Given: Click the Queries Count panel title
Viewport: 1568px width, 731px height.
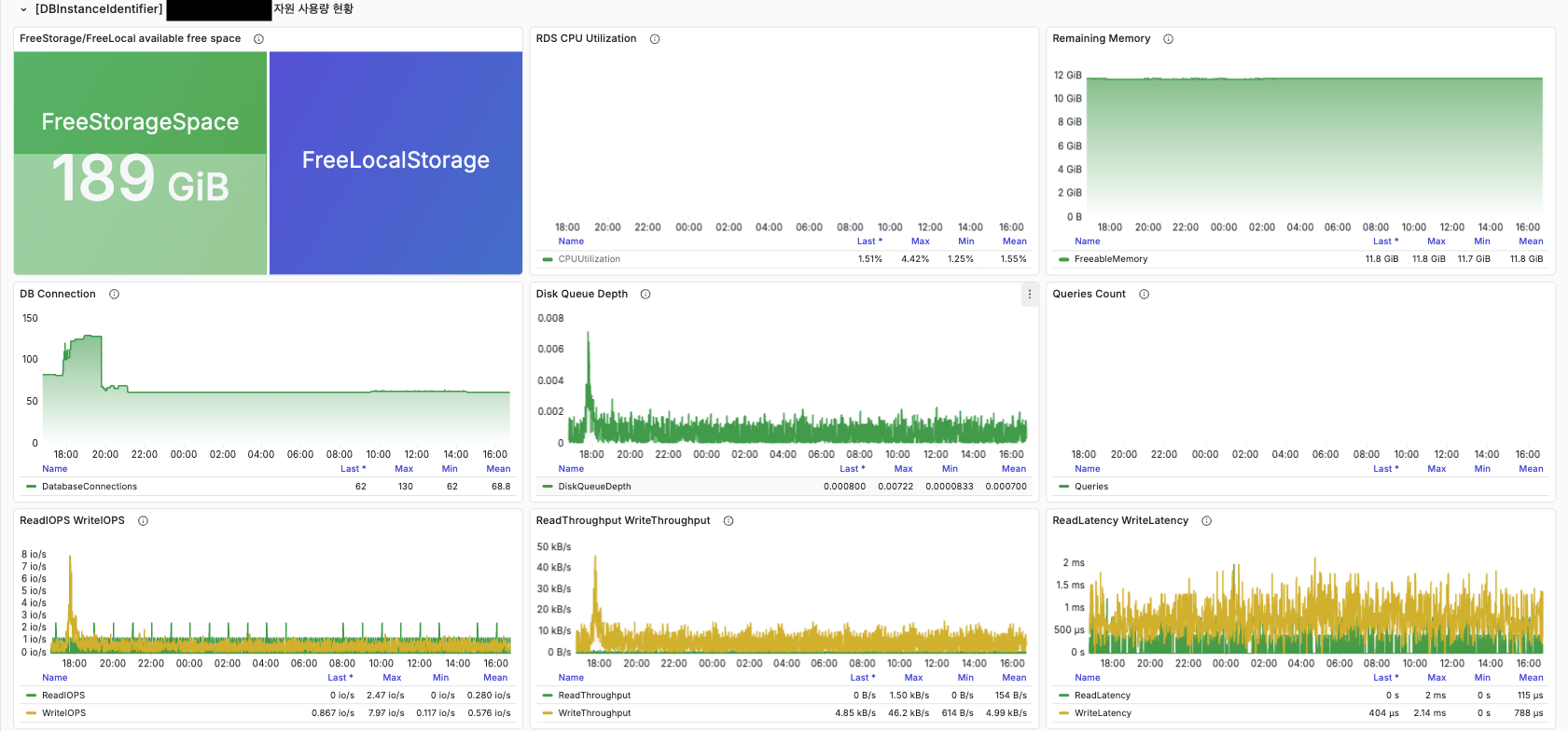Looking at the screenshot, I should pyautogui.click(x=1089, y=295).
